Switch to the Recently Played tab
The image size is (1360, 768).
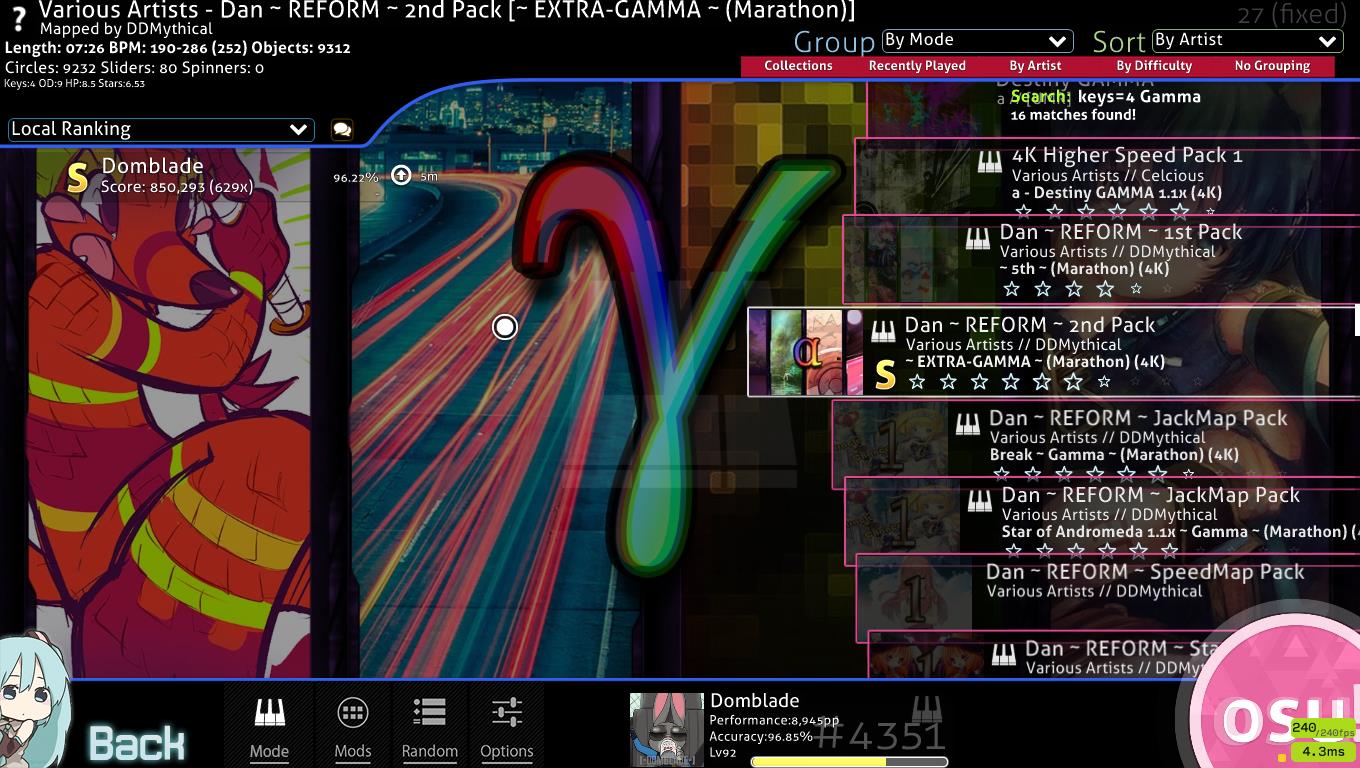click(x=917, y=66)
